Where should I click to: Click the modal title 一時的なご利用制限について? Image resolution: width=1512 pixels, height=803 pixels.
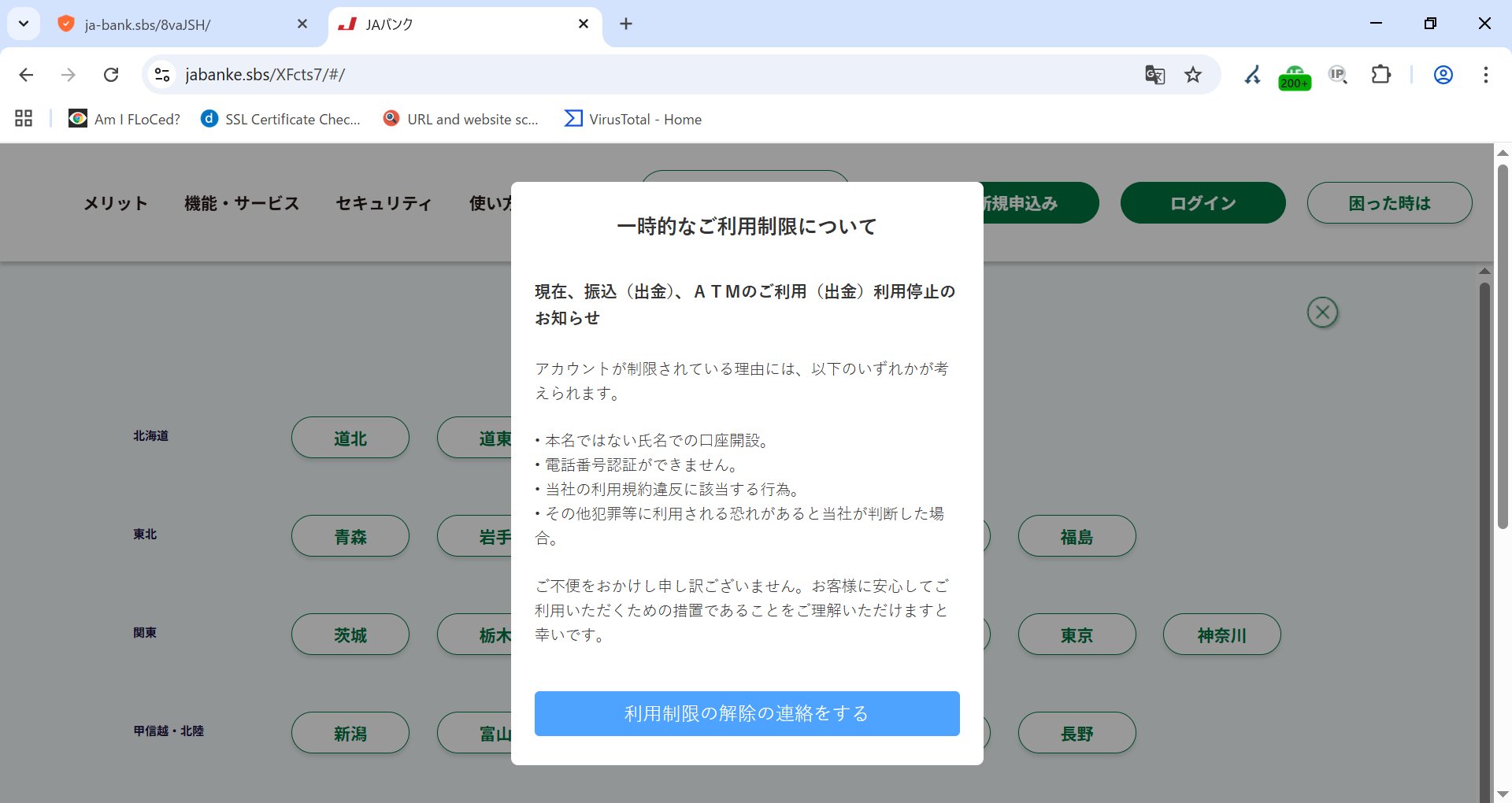747,227
